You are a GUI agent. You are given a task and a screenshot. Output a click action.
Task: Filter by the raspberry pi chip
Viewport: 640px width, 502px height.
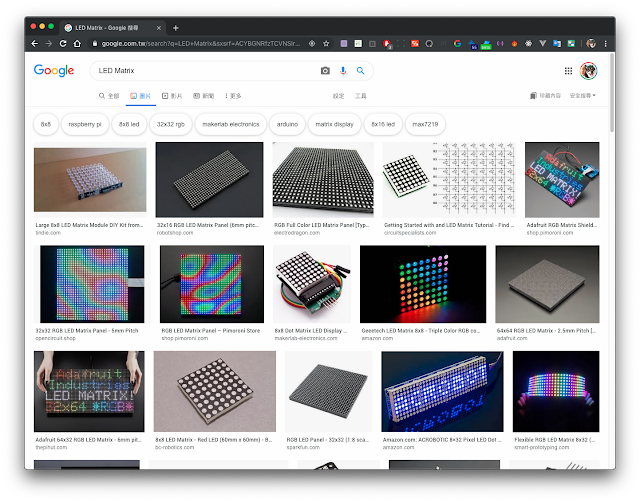tap(85, 124)
